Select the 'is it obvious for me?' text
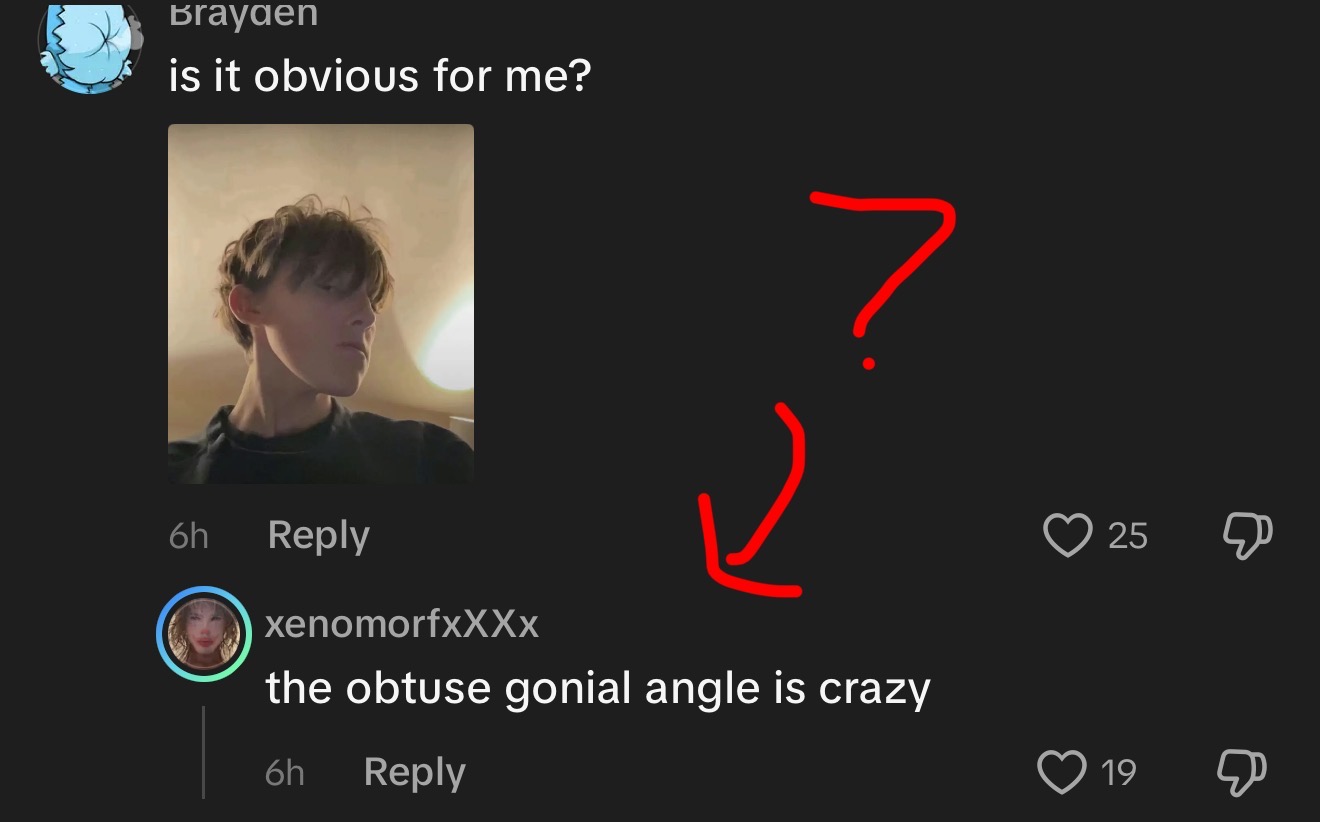The height and width of the screenshot is (822, 1320). click(x=381, y=77)
